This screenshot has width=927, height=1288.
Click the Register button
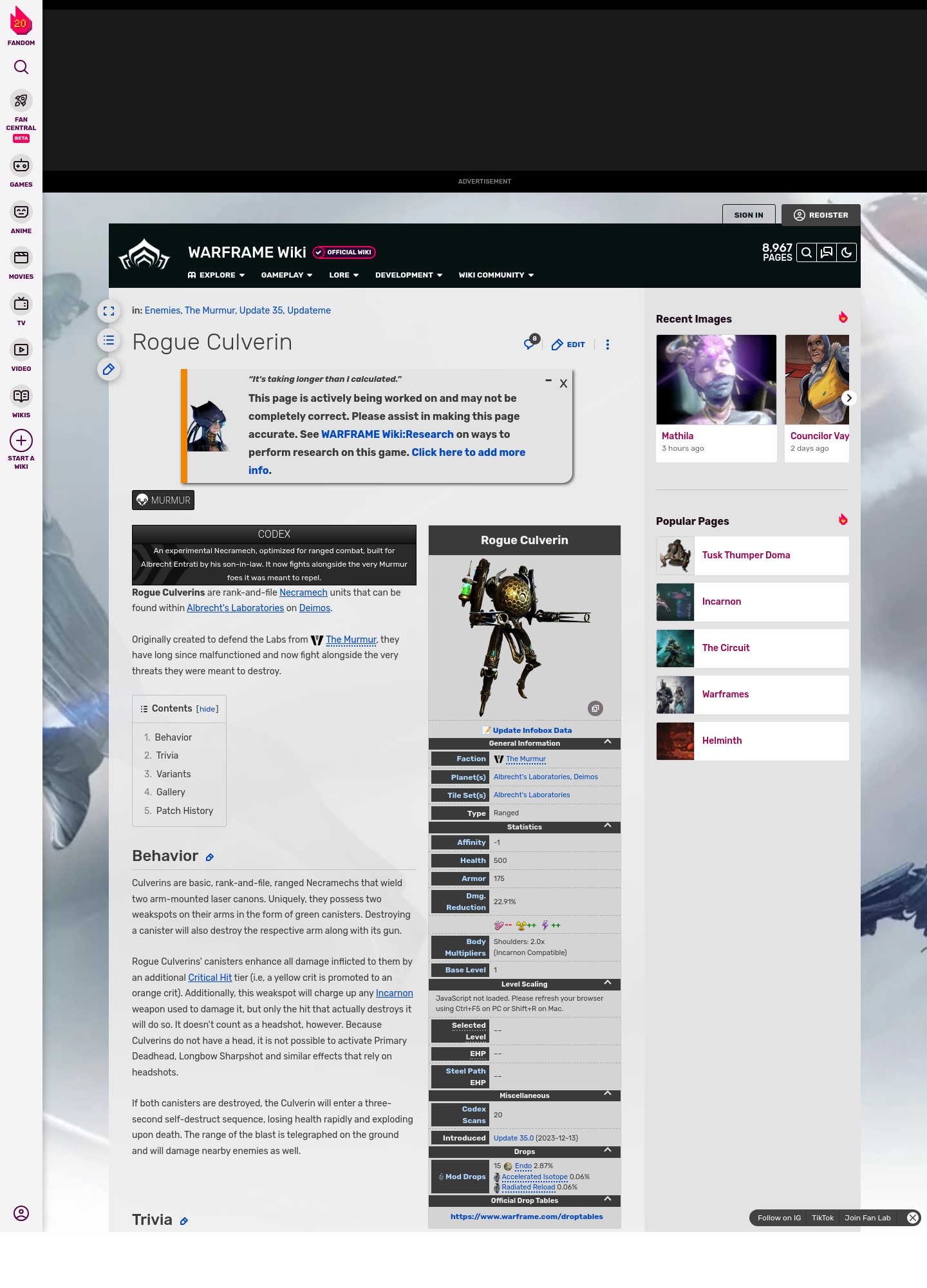(821, 215)
